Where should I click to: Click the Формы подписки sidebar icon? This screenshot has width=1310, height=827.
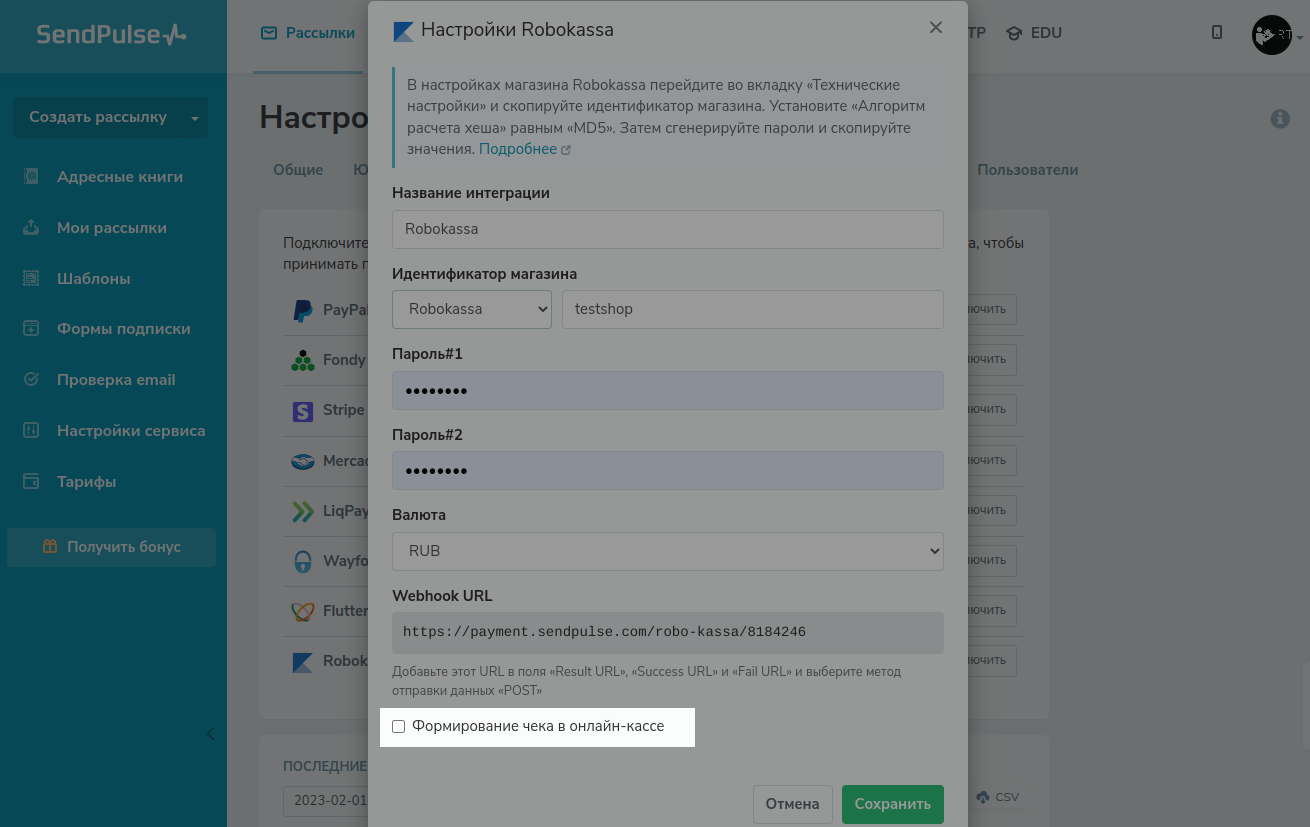(31, 328)
